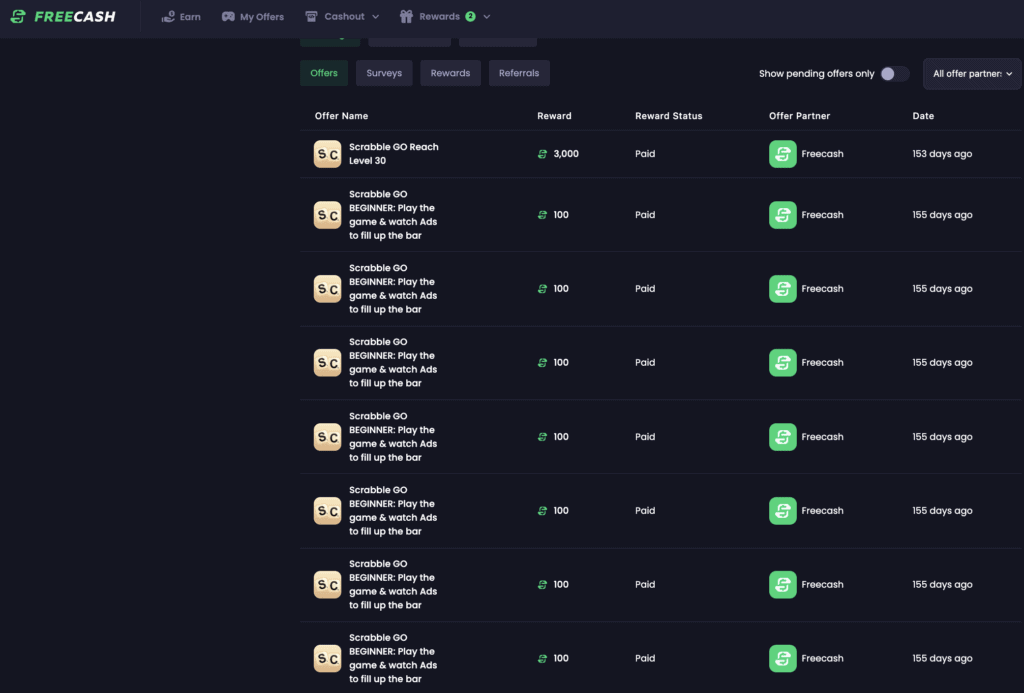Select the Rewards filter tab
The image size is (1024, 693).
pyautogui.click(x=450, y=72)
